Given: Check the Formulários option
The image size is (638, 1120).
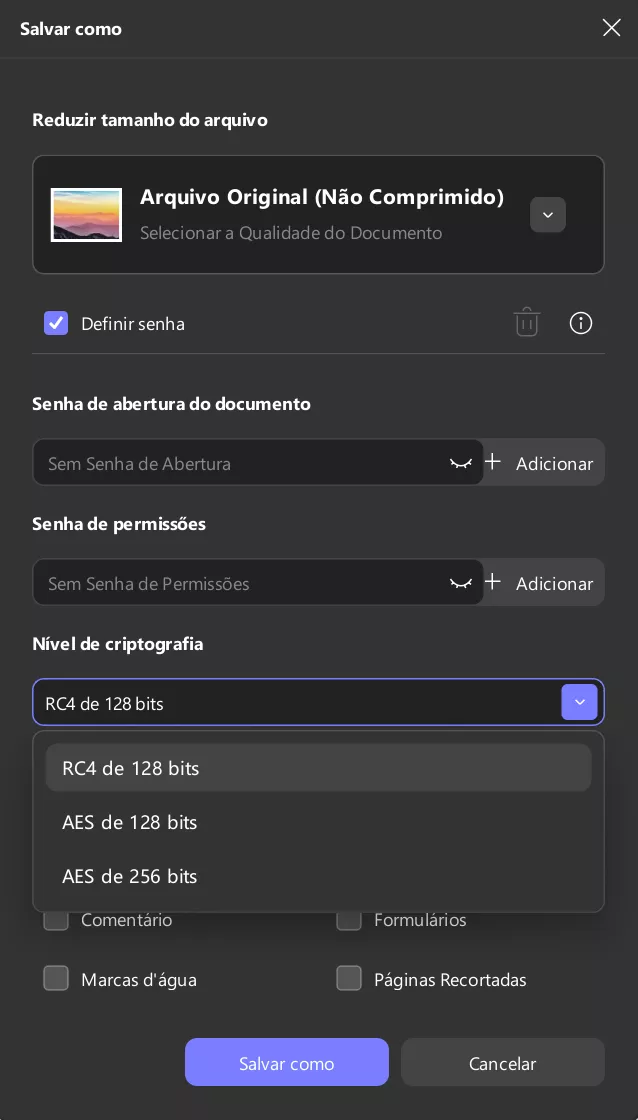Looking at the screenshot, I should (349, 919).
